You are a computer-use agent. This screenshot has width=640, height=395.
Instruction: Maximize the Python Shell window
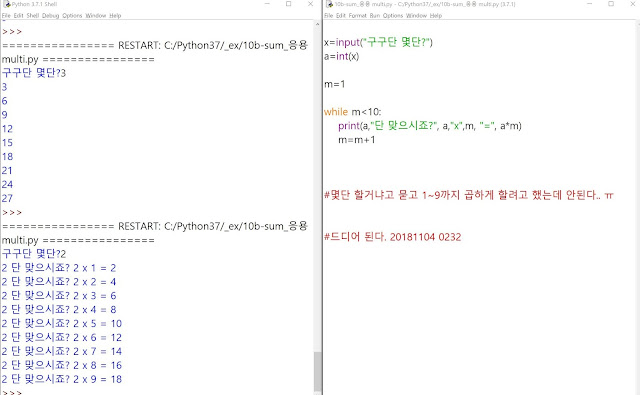[x=289, y=4]
